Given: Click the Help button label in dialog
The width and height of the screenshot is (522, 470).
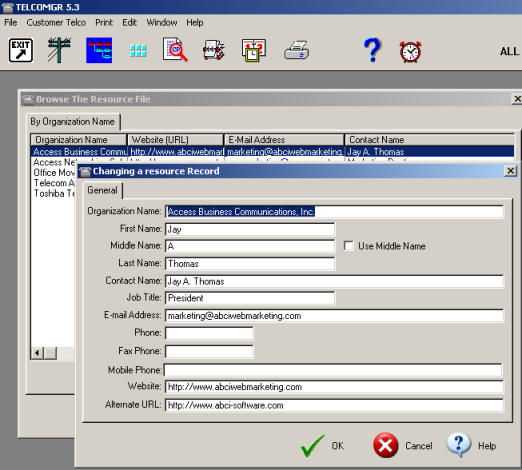Looking at the screenshot, I should [x=487, y=446].
